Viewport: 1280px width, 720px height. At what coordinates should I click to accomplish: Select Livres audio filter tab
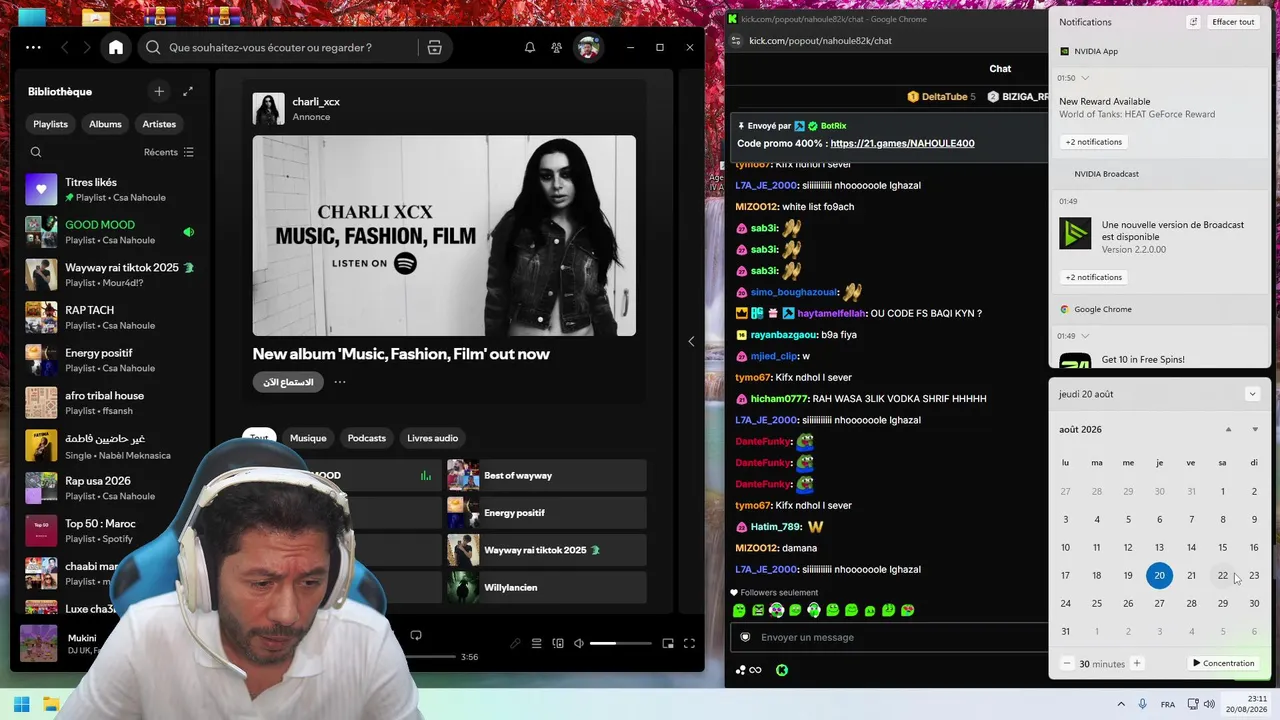(432, 438)
